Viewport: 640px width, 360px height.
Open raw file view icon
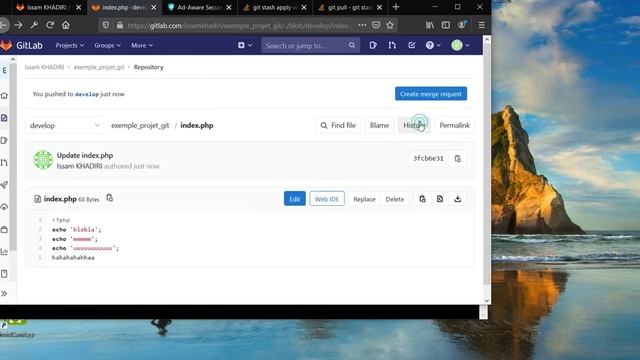coord(440,199)
